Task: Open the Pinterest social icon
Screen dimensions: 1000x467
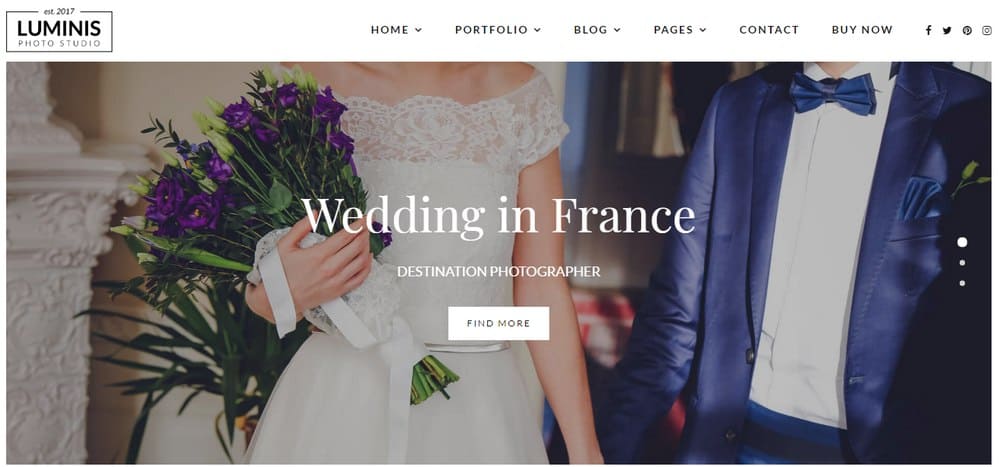Action: point(967,30)
